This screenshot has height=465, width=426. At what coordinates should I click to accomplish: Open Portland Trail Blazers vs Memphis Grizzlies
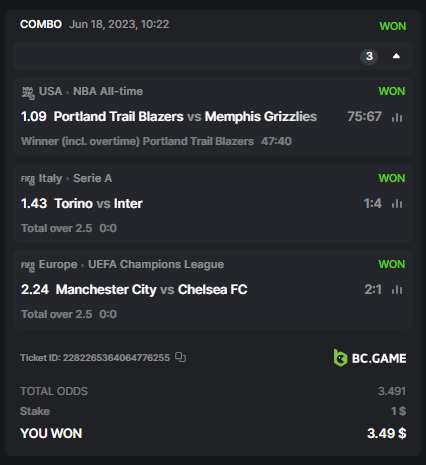185,117
